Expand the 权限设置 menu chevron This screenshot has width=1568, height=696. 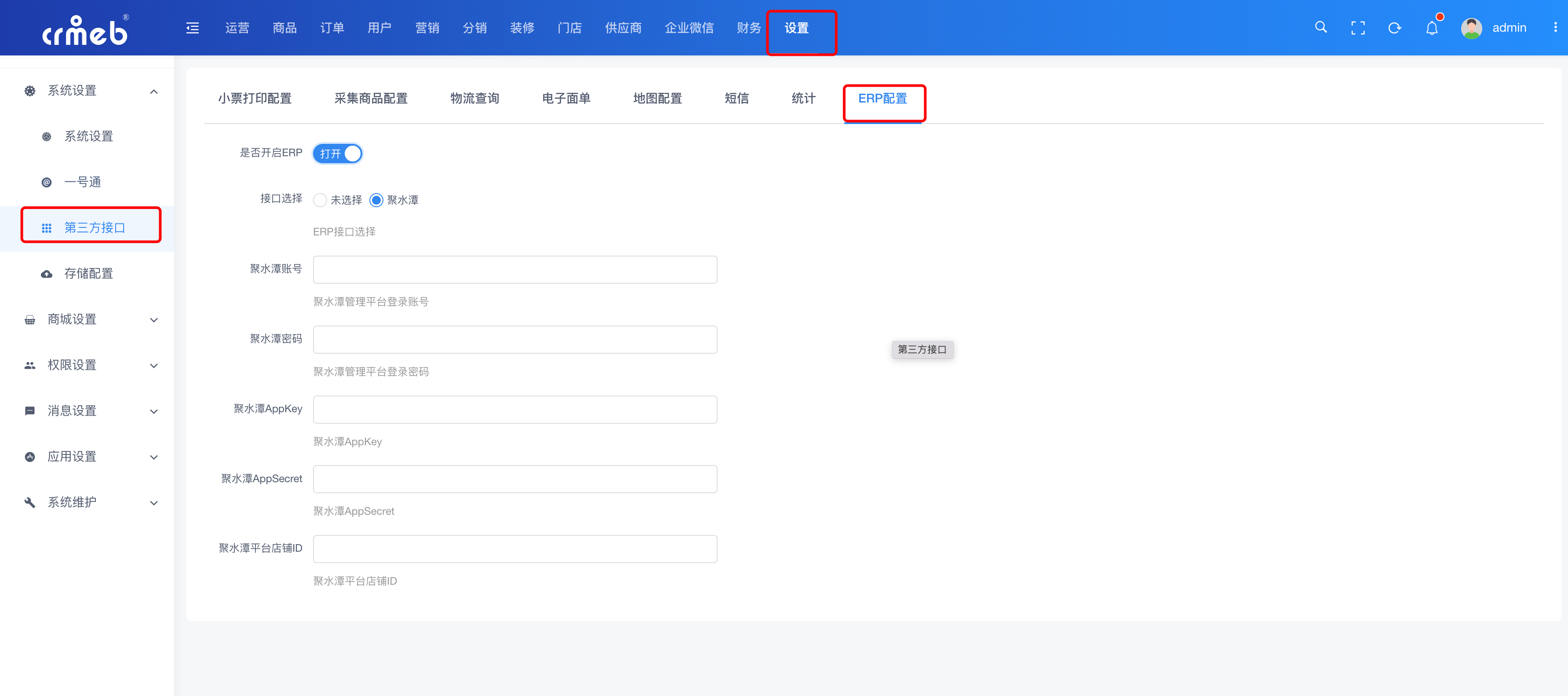(154, 365)
